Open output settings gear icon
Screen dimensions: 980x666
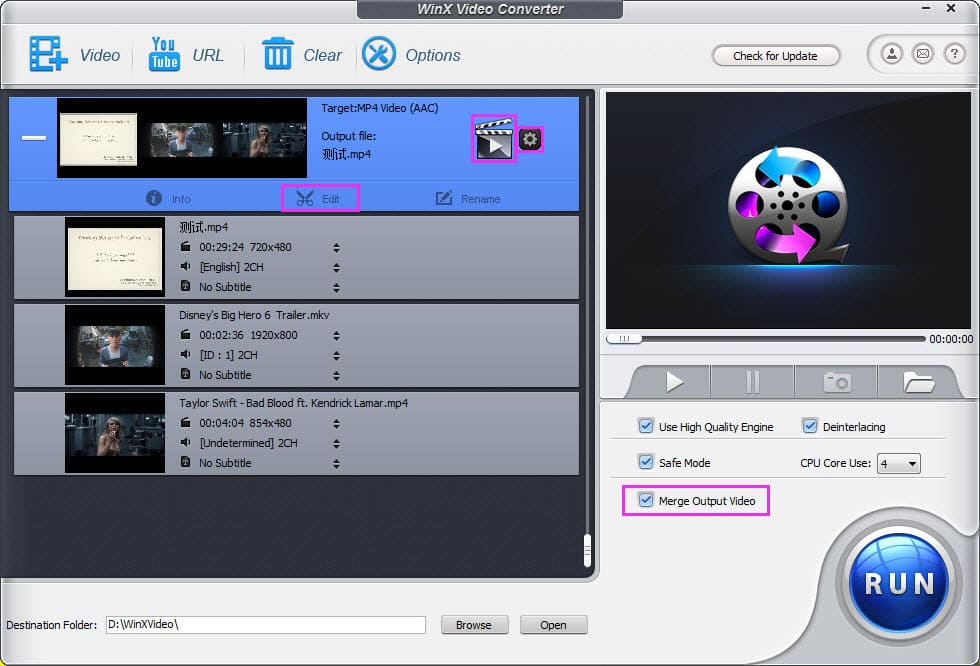tap(530, 139)
